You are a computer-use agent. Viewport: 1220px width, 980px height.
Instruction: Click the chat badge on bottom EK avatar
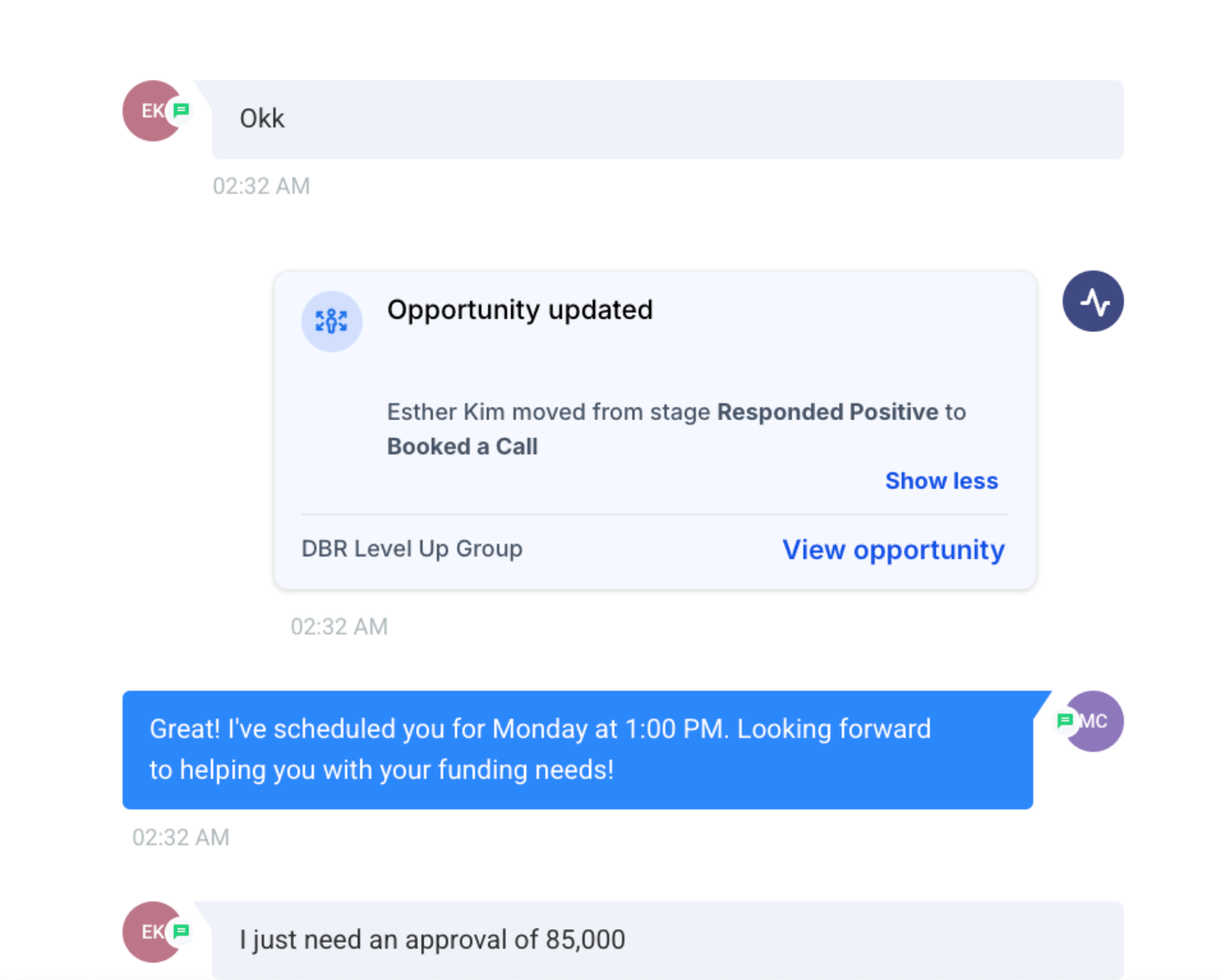point(181,931)
